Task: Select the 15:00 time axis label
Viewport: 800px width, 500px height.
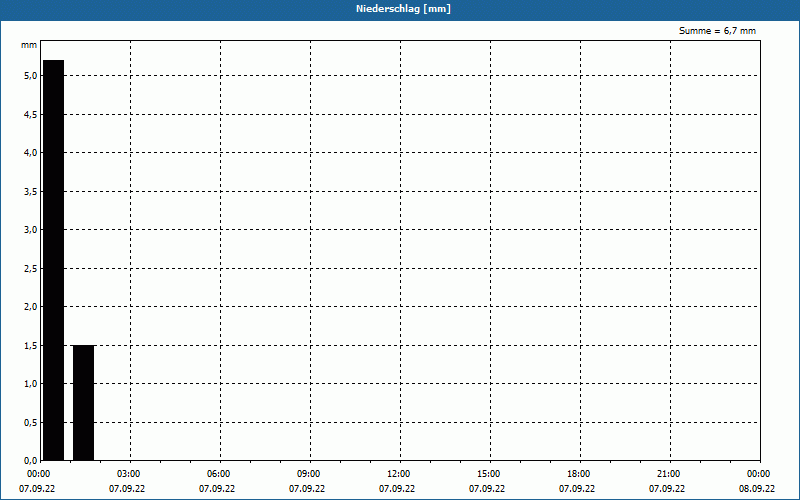Action: (489, 474)
